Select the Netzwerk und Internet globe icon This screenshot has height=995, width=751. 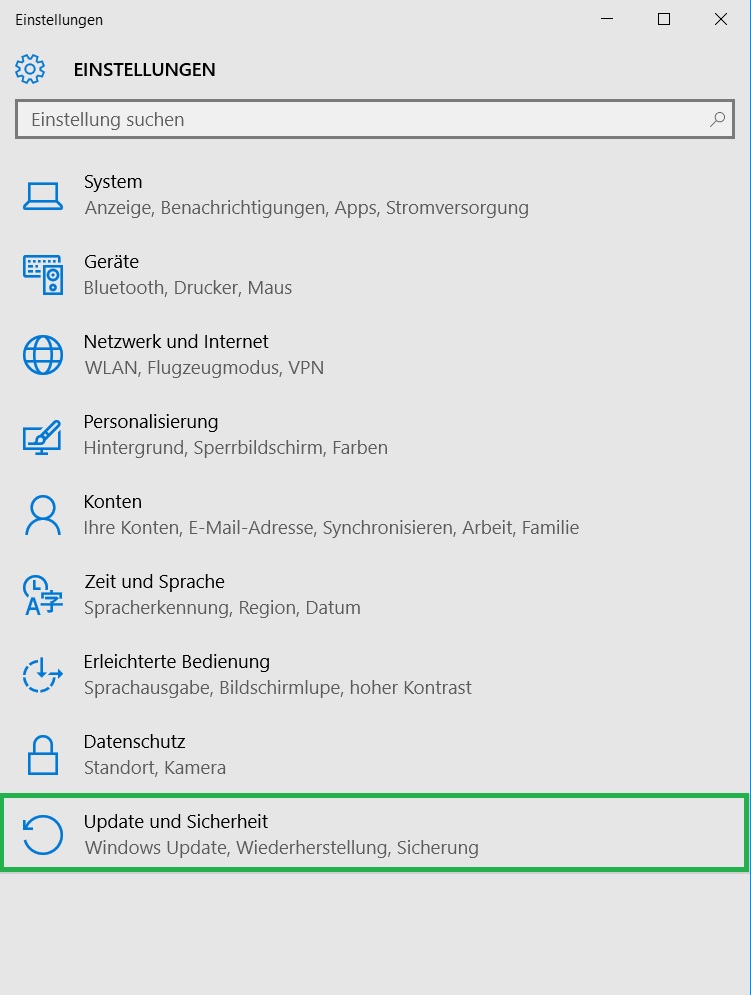tap(43, 355)
